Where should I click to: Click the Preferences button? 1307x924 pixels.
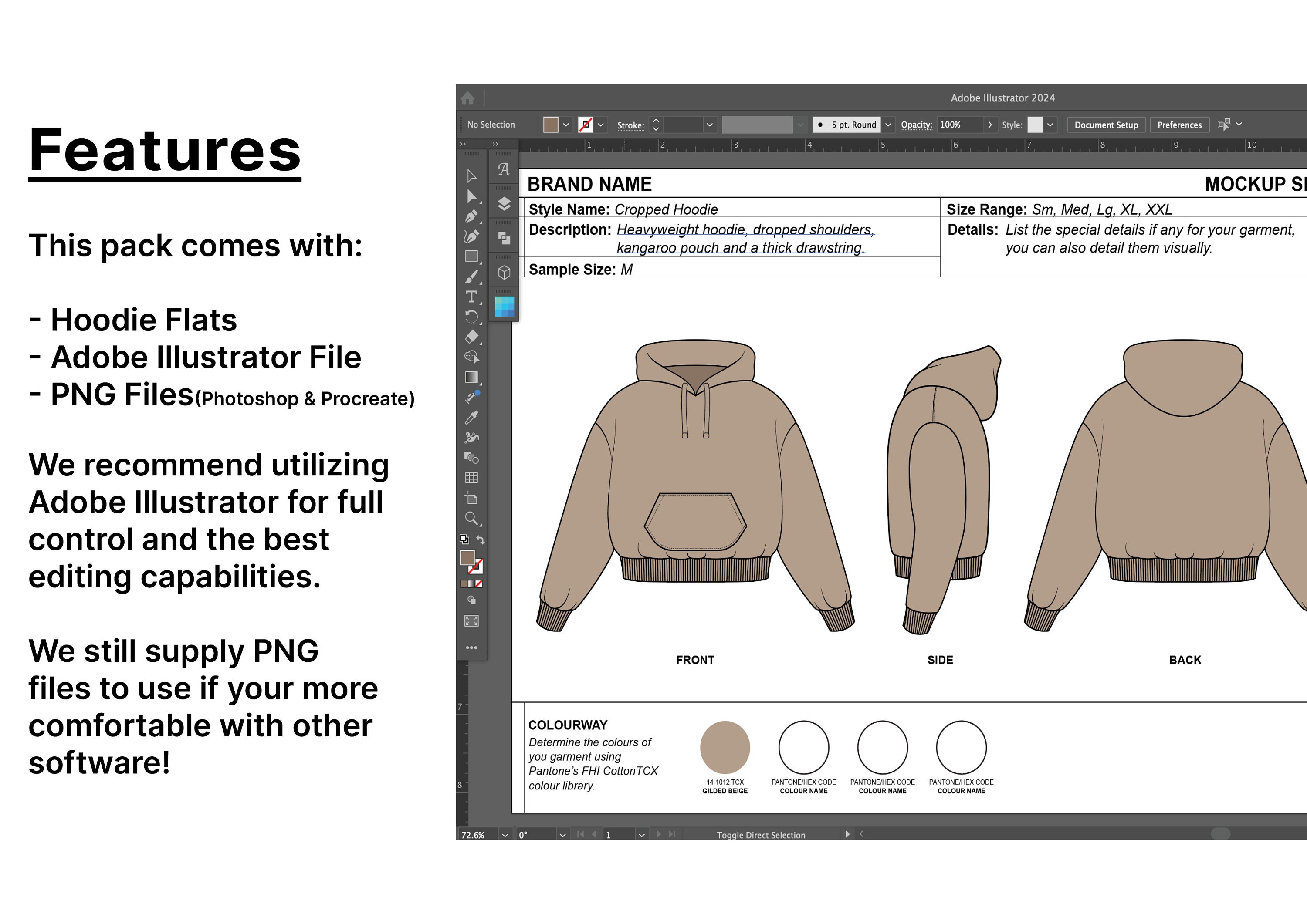1179,125
